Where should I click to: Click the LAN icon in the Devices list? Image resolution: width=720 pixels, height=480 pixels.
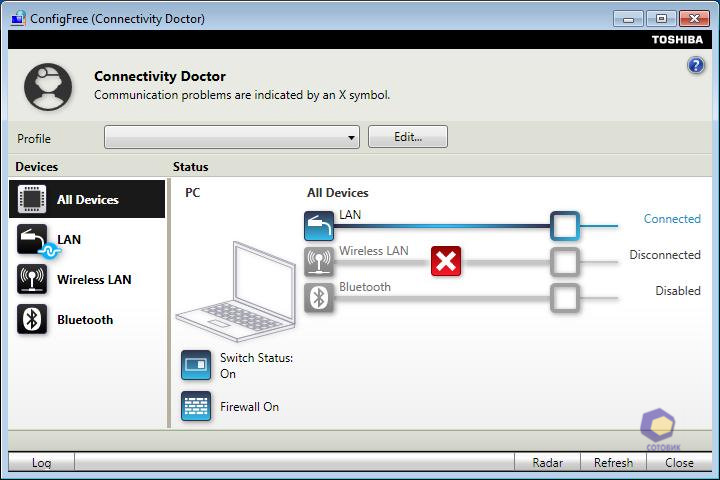point(33,240)
